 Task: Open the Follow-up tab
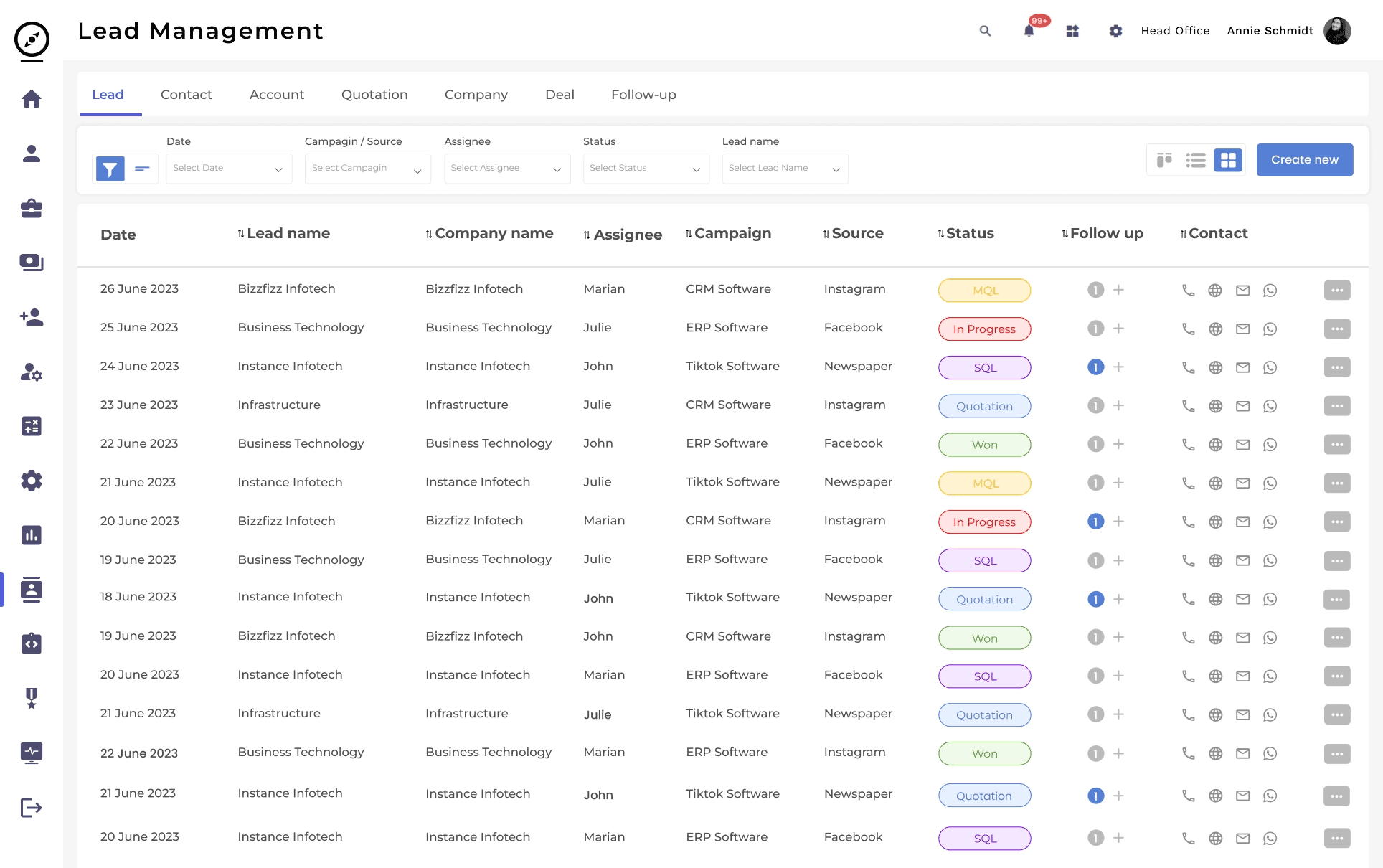pos(643,95)
